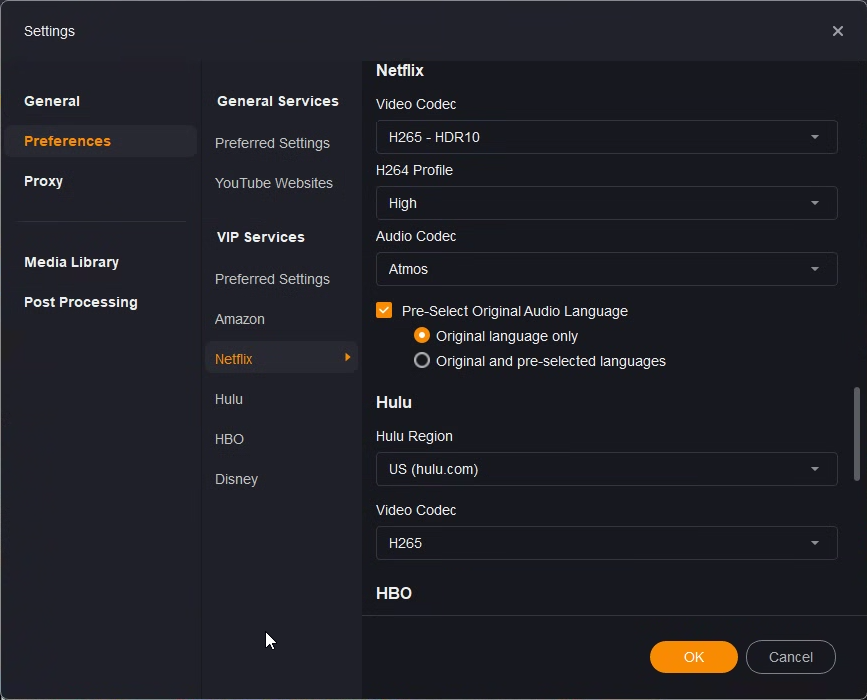This screenshot has height=700, width=867.
Task: Select Amazon under VIP Services
Action: 240,319
